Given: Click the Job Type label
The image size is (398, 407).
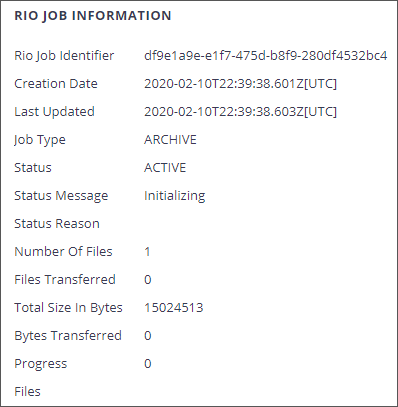Looking at the screenshot, I should (40, 140).
